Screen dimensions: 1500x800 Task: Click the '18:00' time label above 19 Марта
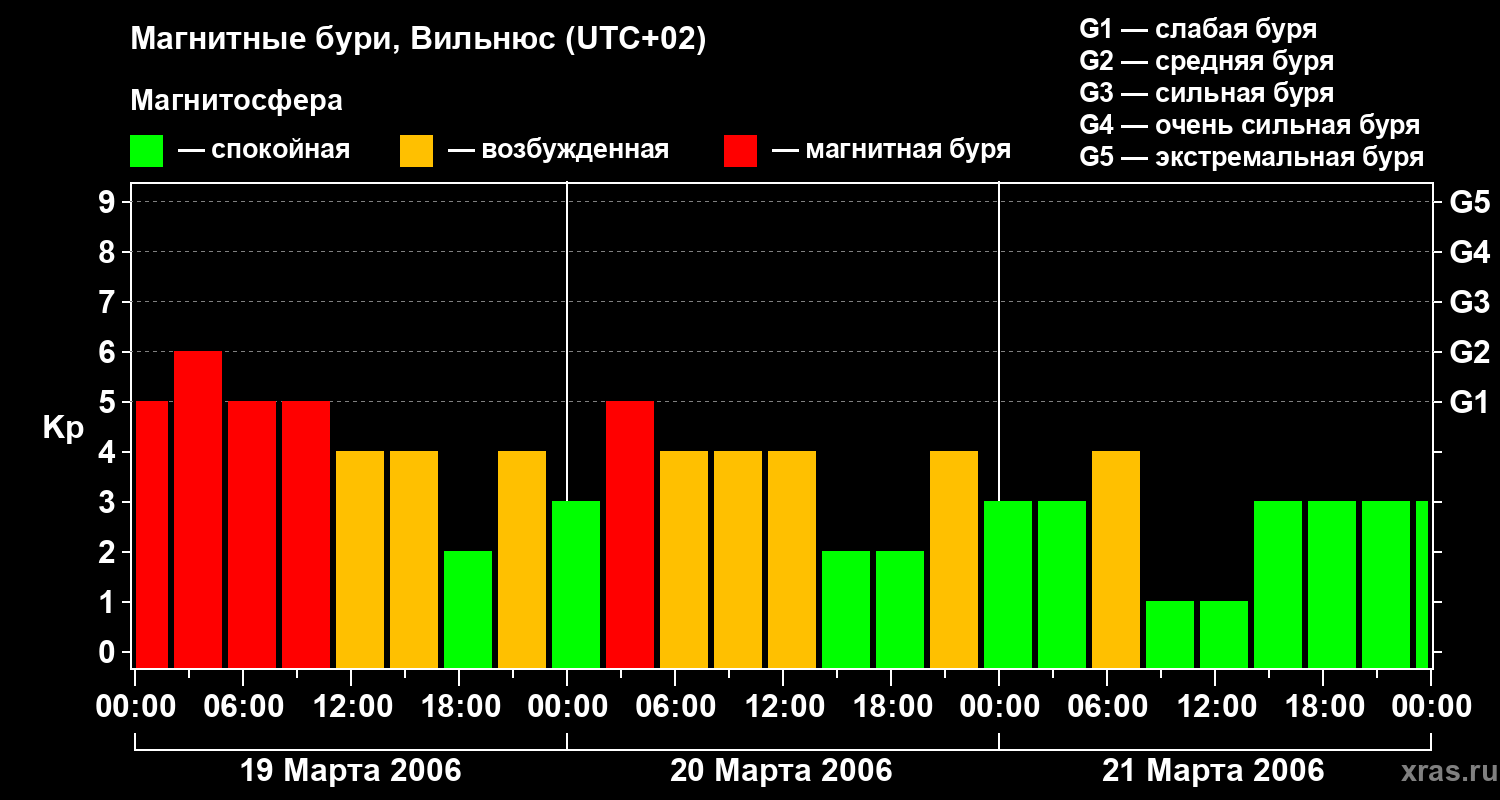click(459, 707)
